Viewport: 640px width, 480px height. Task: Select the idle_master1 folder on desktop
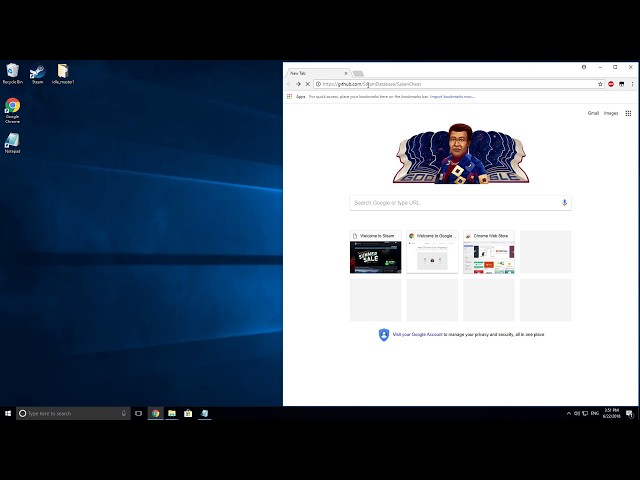pos(63,74)
